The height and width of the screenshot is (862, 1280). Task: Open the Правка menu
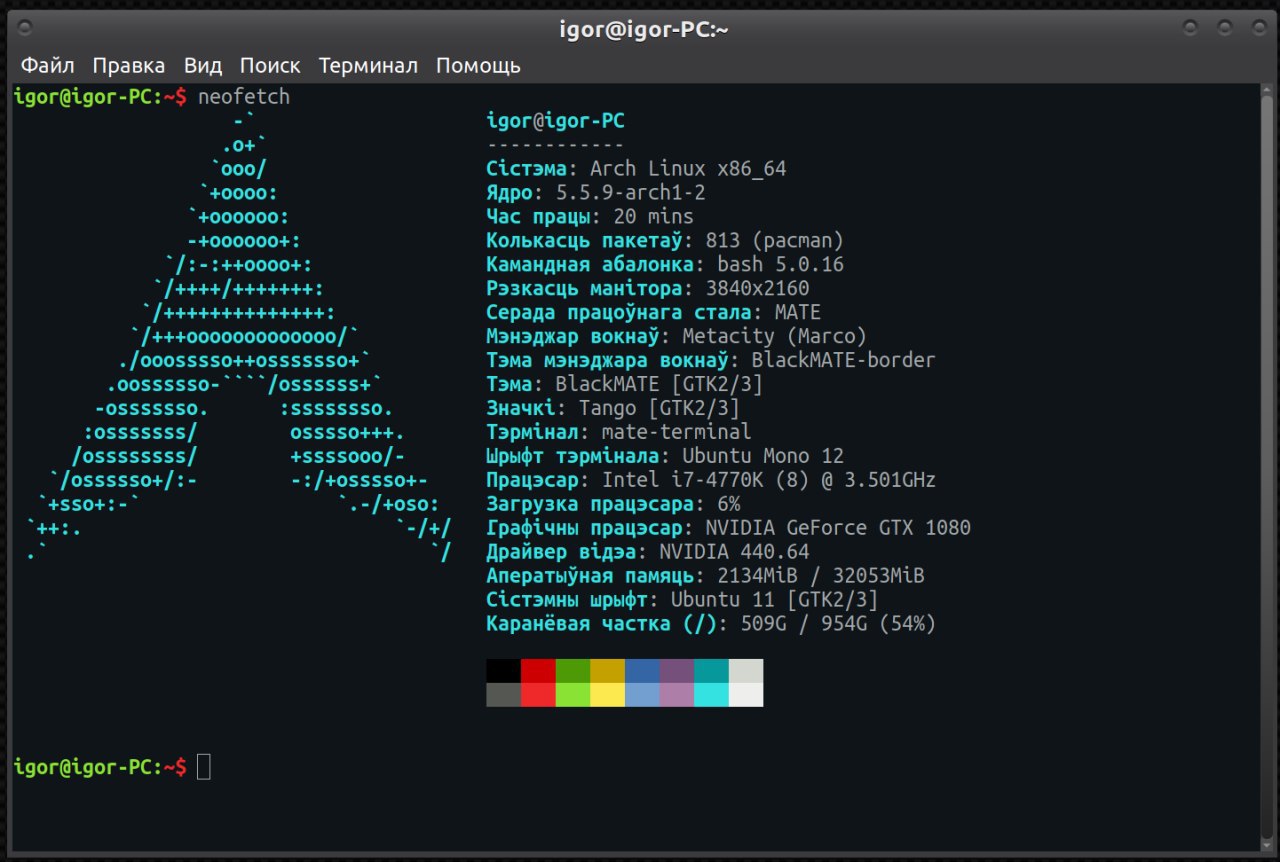point(129,66)
